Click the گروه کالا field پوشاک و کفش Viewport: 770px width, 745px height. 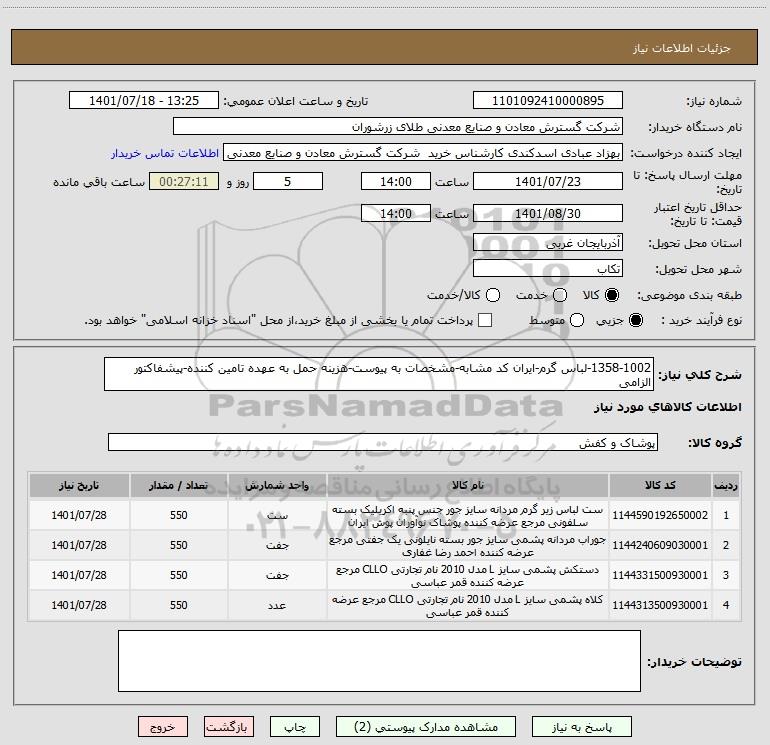click(383, 442)
